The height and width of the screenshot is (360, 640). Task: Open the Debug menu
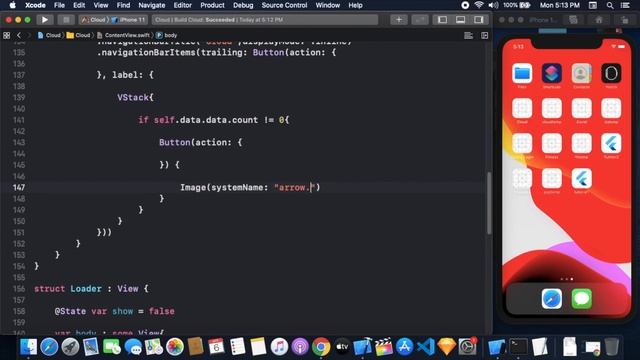[243, 5]
